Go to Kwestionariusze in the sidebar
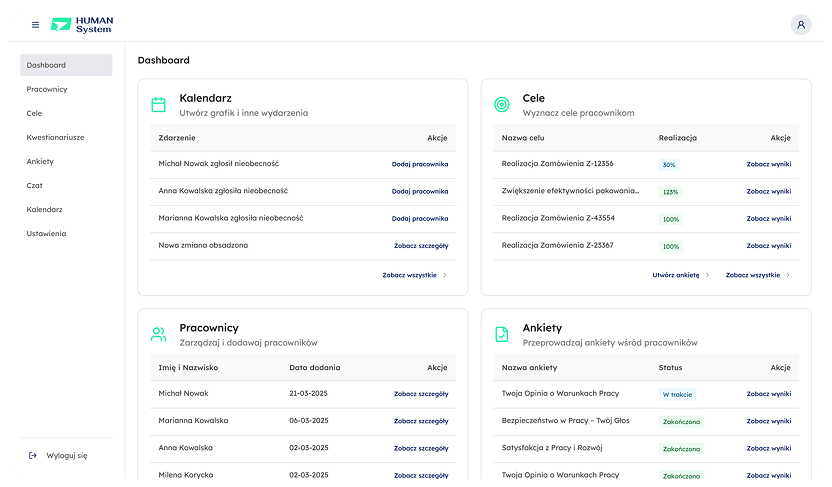This screenshot has height=487, width=832. pyautogui.click(x=55, y=137)
